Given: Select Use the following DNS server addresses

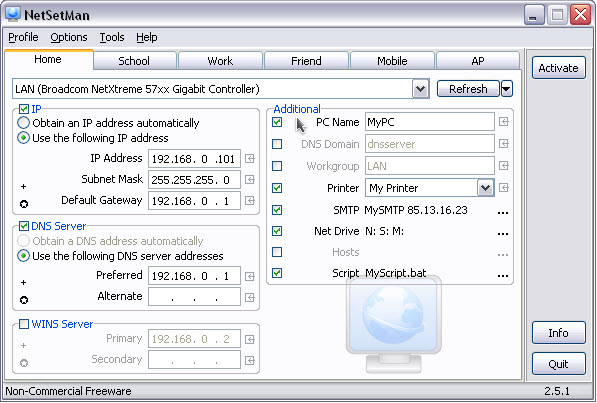Looking at the screenshot, I should (x=120, y=256).
